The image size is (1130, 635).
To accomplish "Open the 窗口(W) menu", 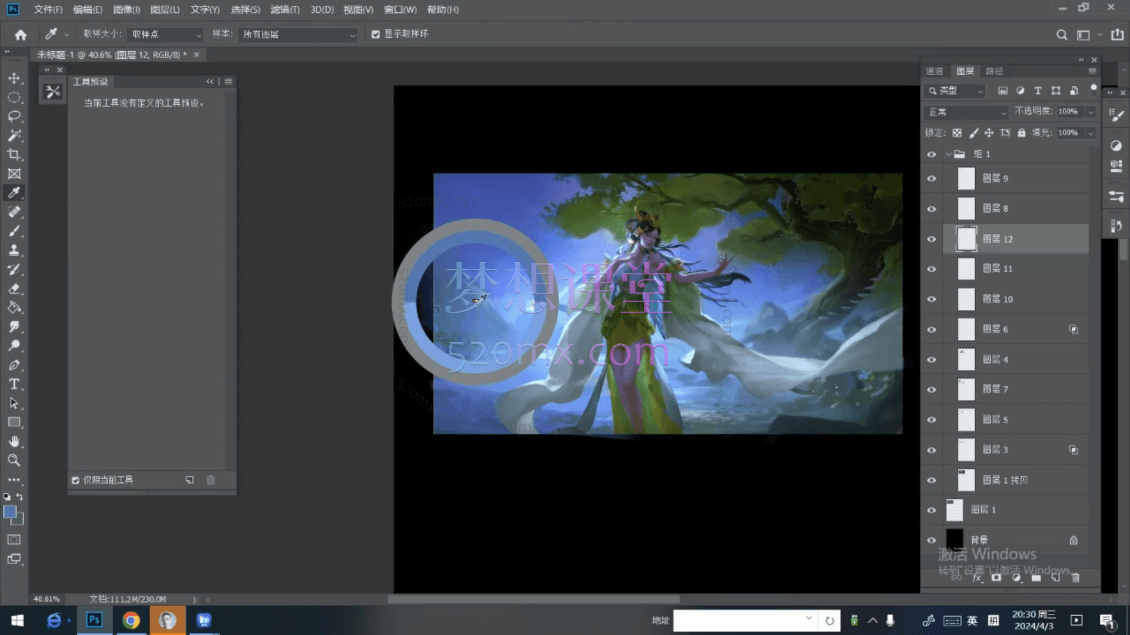I will click(x=400, y=9).
